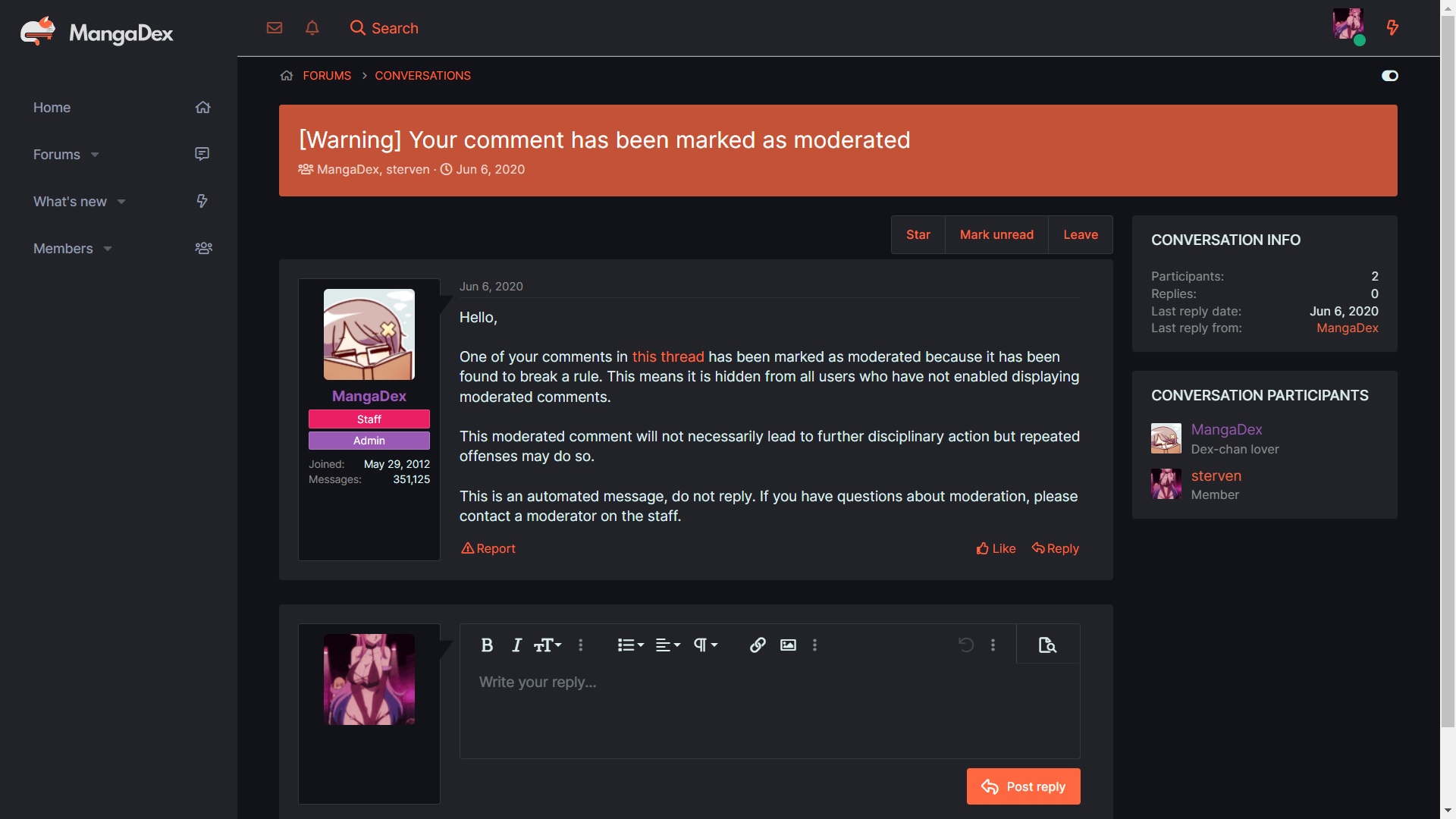Click into the 'Write your reply...' field
The image size is (1456, 819).
pyautogui.click(x=770, y=711)
